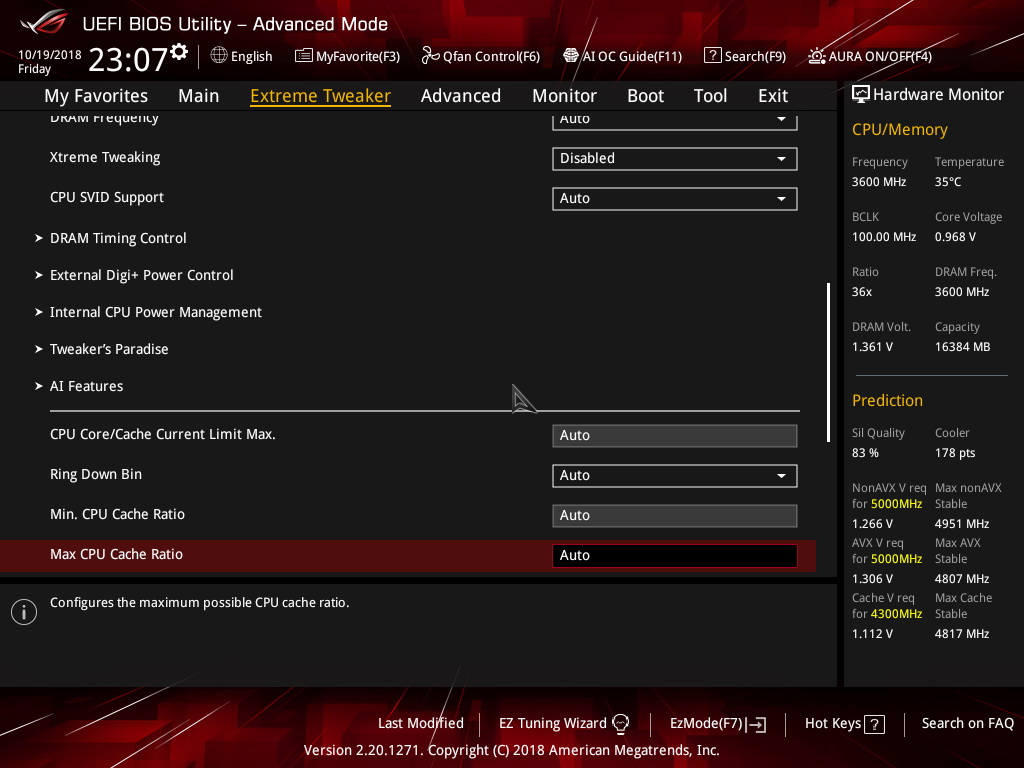Open the My Favorites tab
This screenshot has height=768, width=1024.
click(x=96, y=96)
